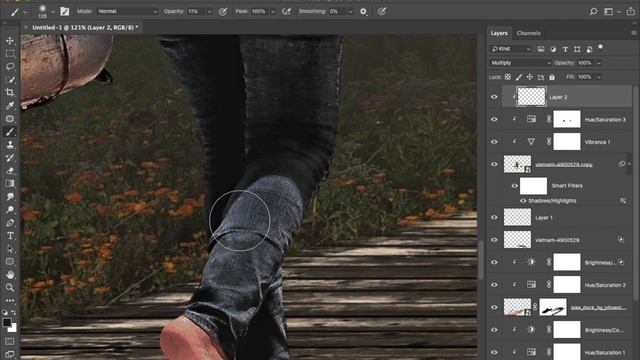Select the Vibrance 1 layer name
Screen dimensions: 640x360
pos(598,142)
